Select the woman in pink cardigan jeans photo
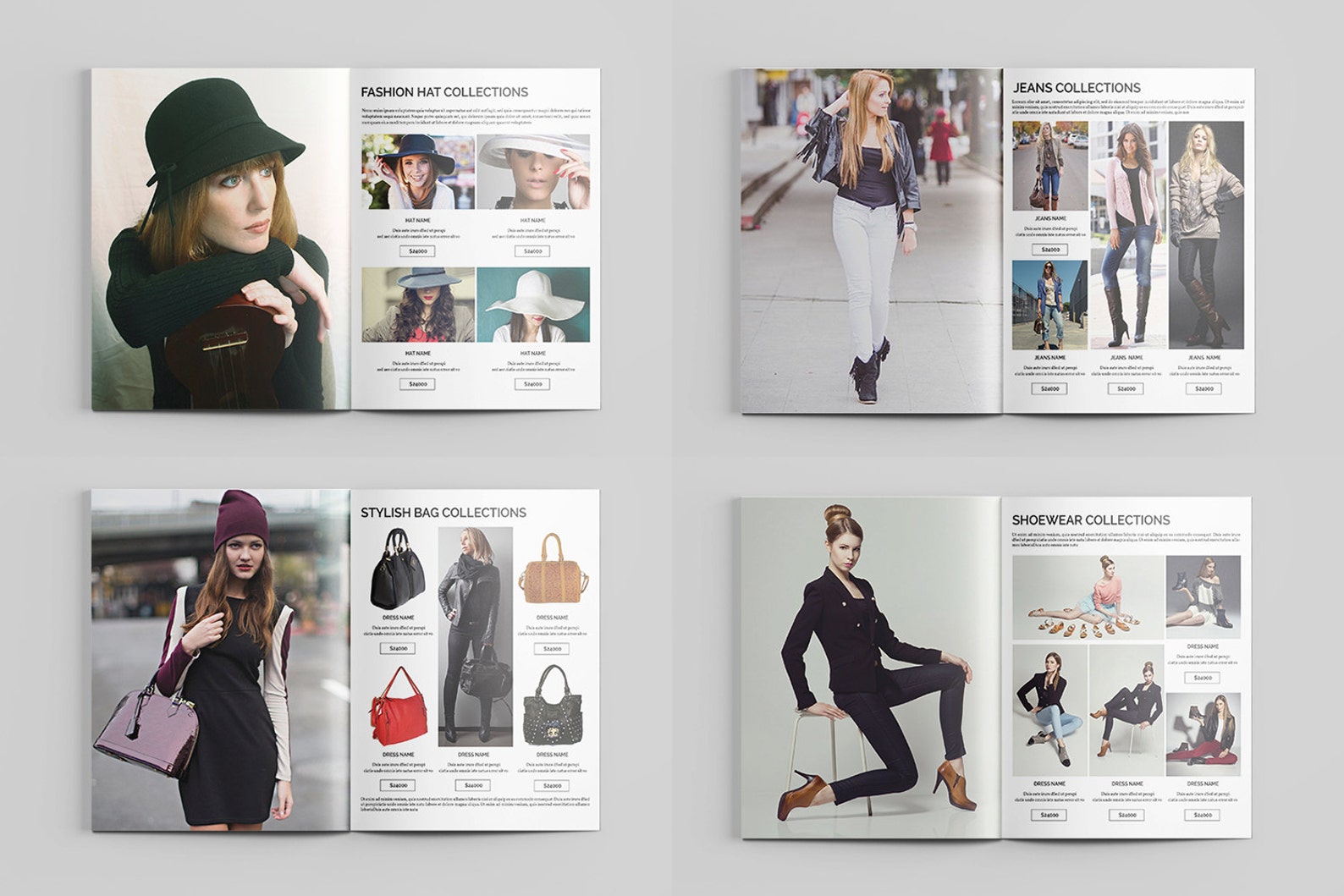Screen dimensions: 1344x896 [1126, 234]
